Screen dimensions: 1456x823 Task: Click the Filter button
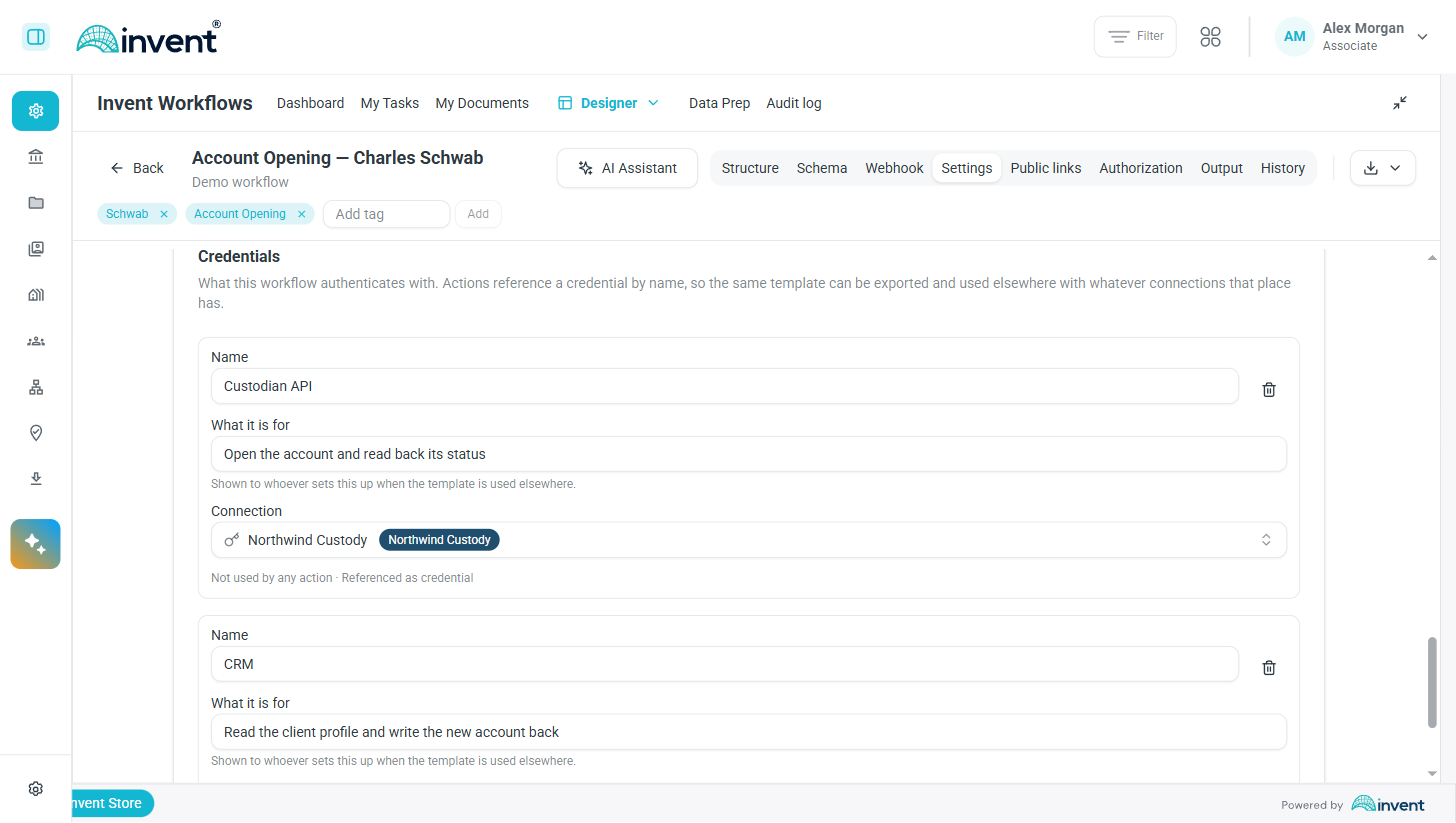[x=1135, y=36]
